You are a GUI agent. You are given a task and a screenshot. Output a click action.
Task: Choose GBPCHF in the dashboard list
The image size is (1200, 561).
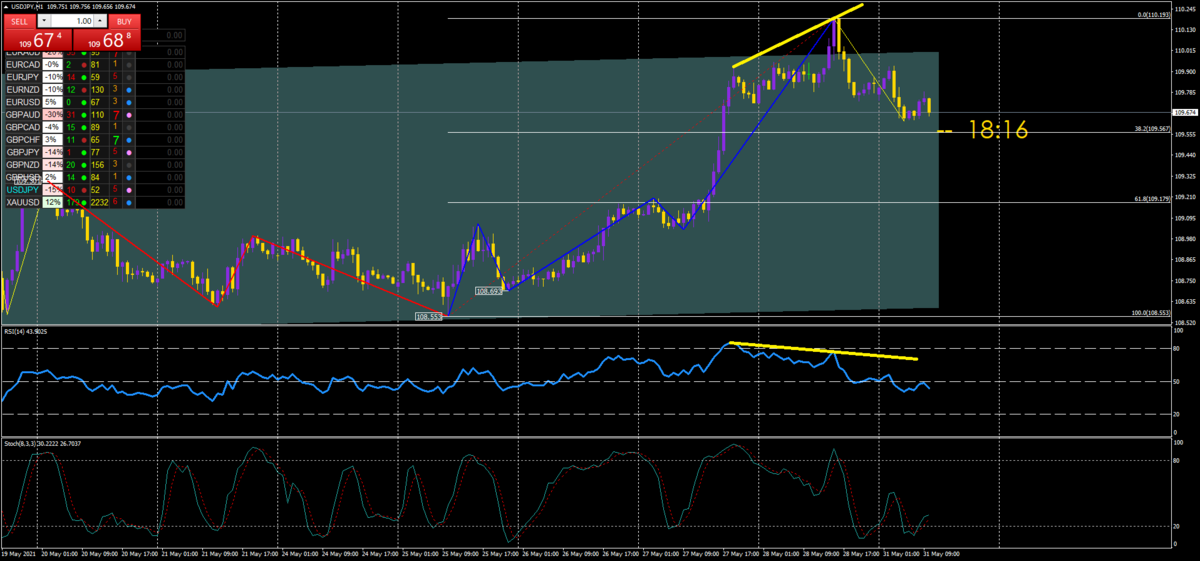click(x=23, y=139)
